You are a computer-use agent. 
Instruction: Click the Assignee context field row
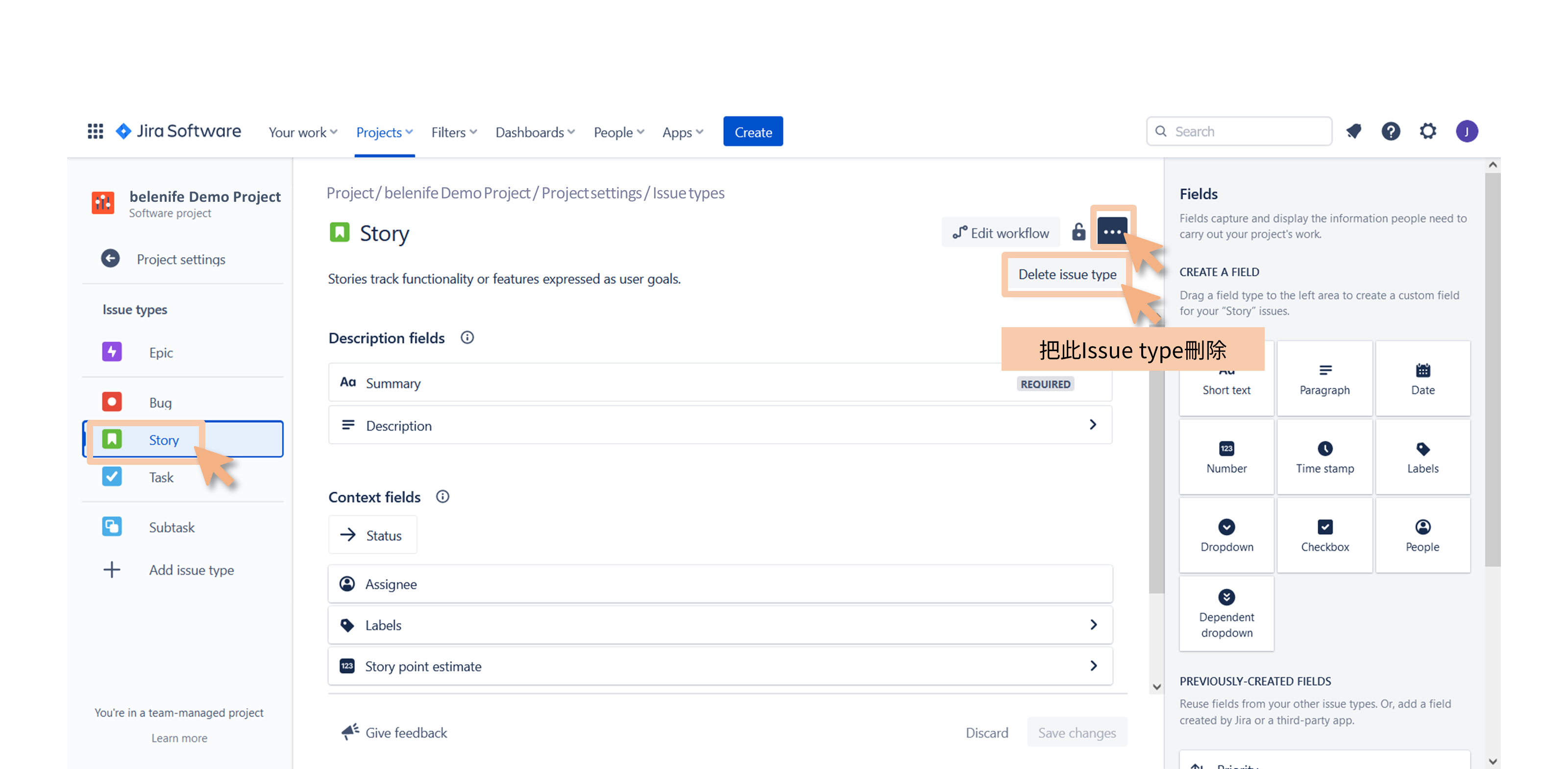720,584
